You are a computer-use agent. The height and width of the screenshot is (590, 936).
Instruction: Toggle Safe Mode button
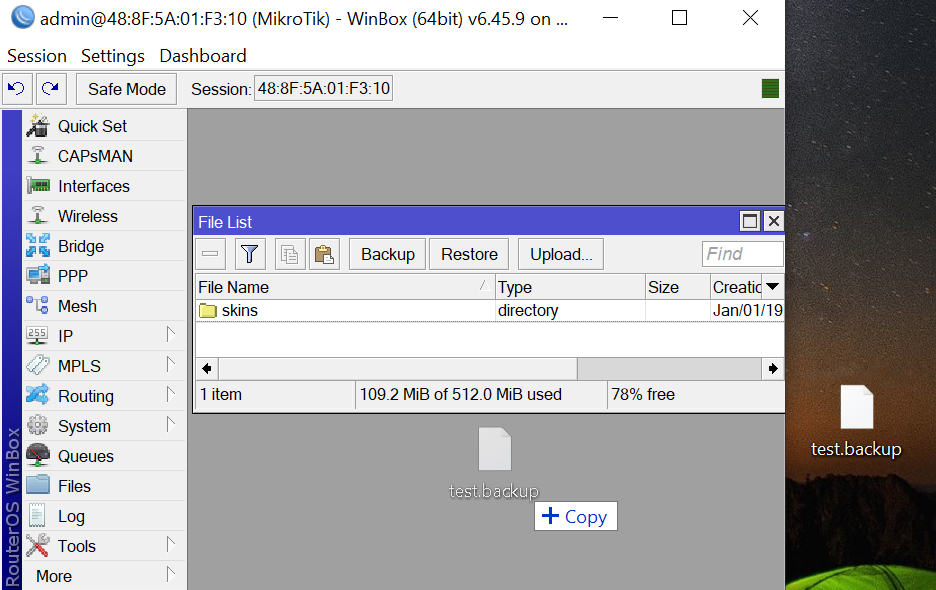[x=127, y=89]
